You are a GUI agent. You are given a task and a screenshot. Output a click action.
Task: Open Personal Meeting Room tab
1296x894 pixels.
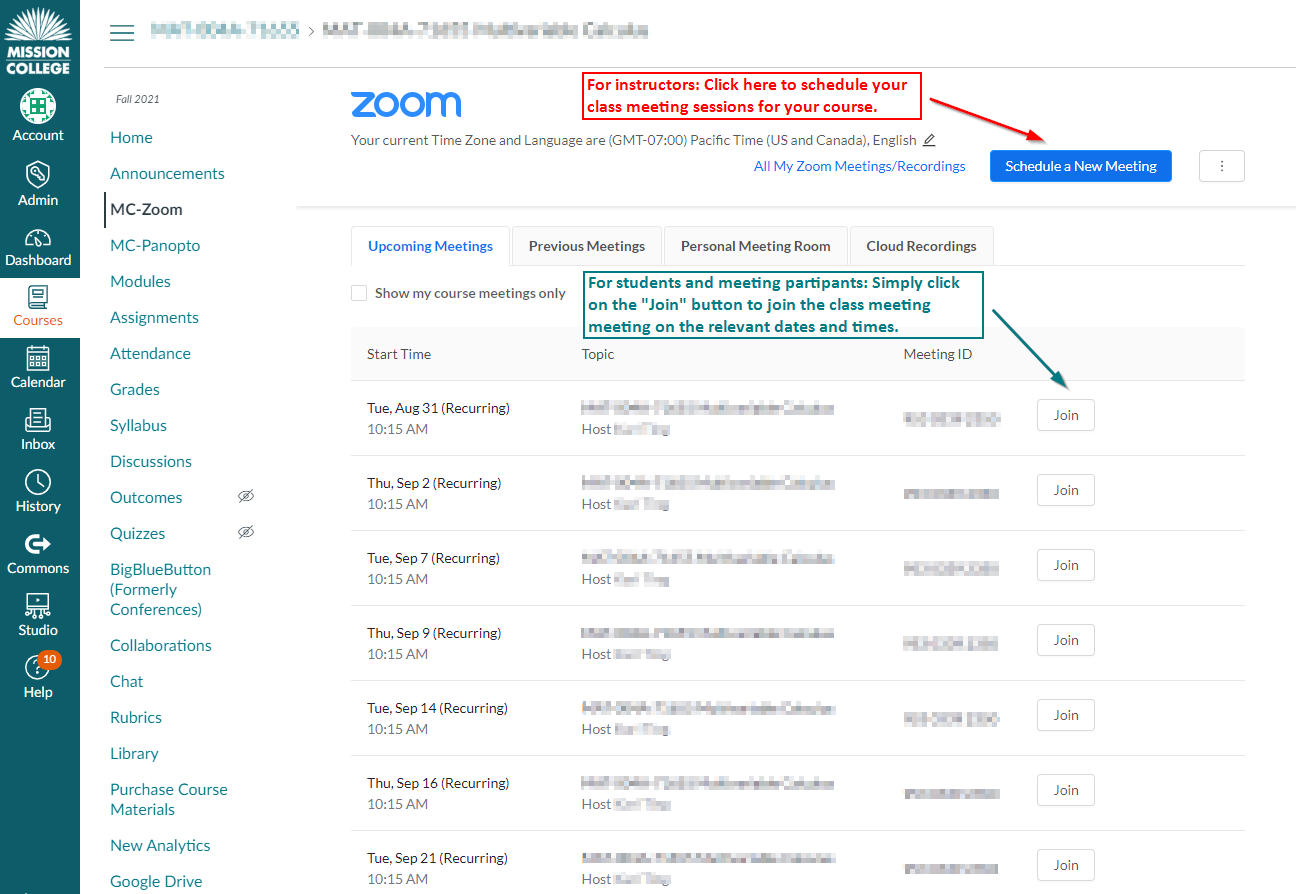[755, 246]
